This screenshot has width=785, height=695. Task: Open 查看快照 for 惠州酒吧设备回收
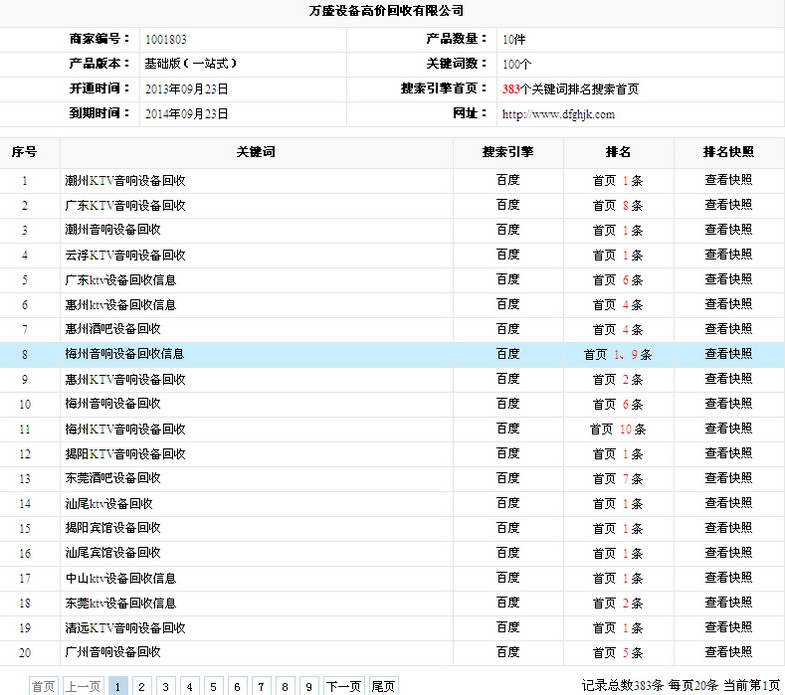[x=728, y=329]
